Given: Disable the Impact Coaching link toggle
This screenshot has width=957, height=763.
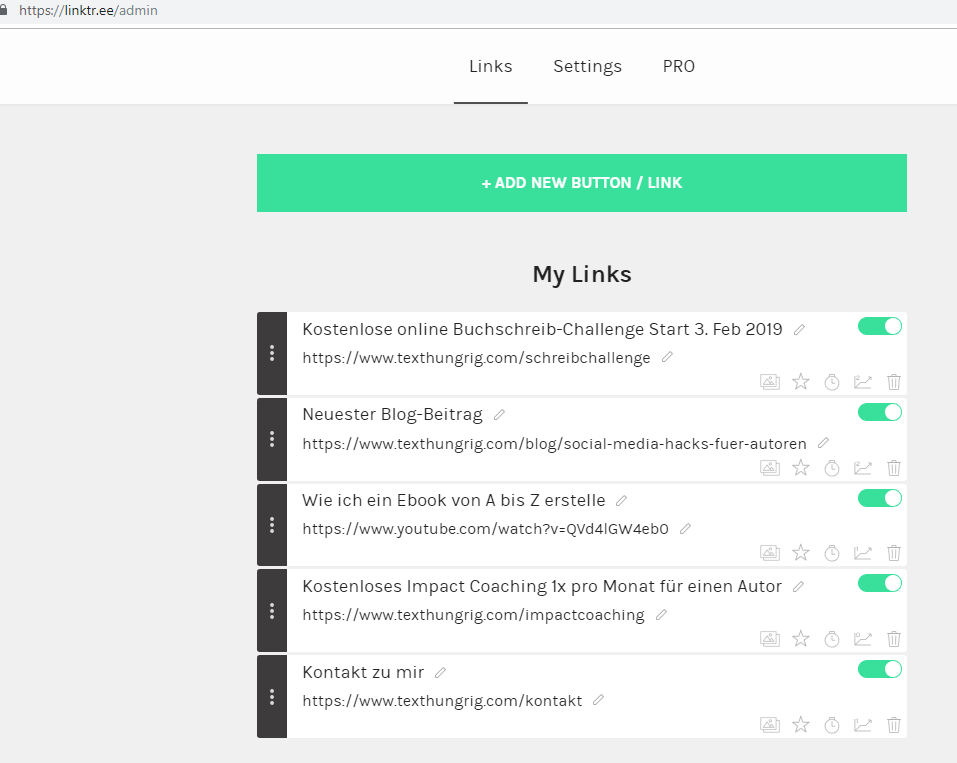Looking at the screenshot, I should tap(879, 584).
